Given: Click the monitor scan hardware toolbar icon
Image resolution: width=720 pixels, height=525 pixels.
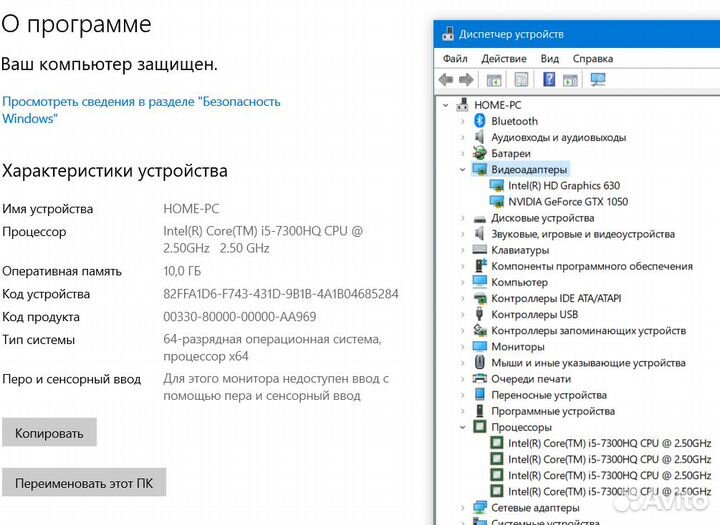Looking at the screenshot, I should coord(598,79).
